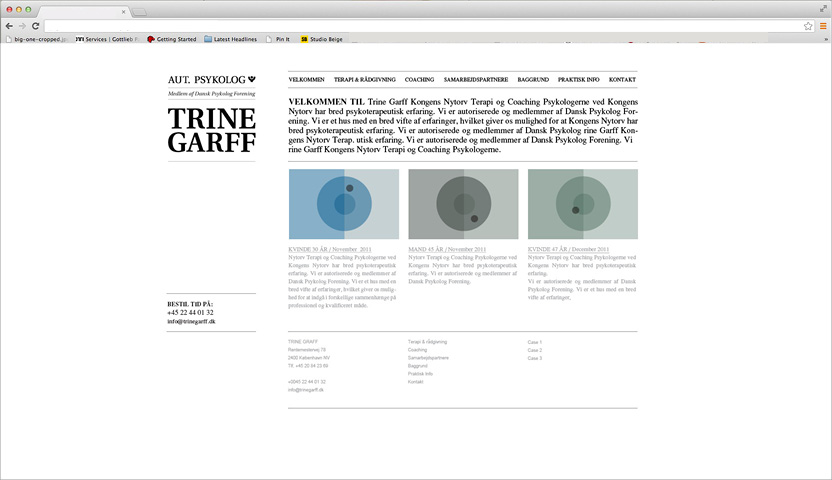Open the Case 2 footer link
This screenshot has width=832, height=480.
535,350
